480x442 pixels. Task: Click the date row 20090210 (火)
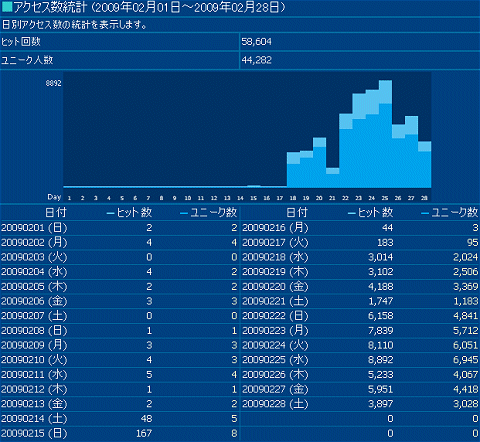click(34, 360)
